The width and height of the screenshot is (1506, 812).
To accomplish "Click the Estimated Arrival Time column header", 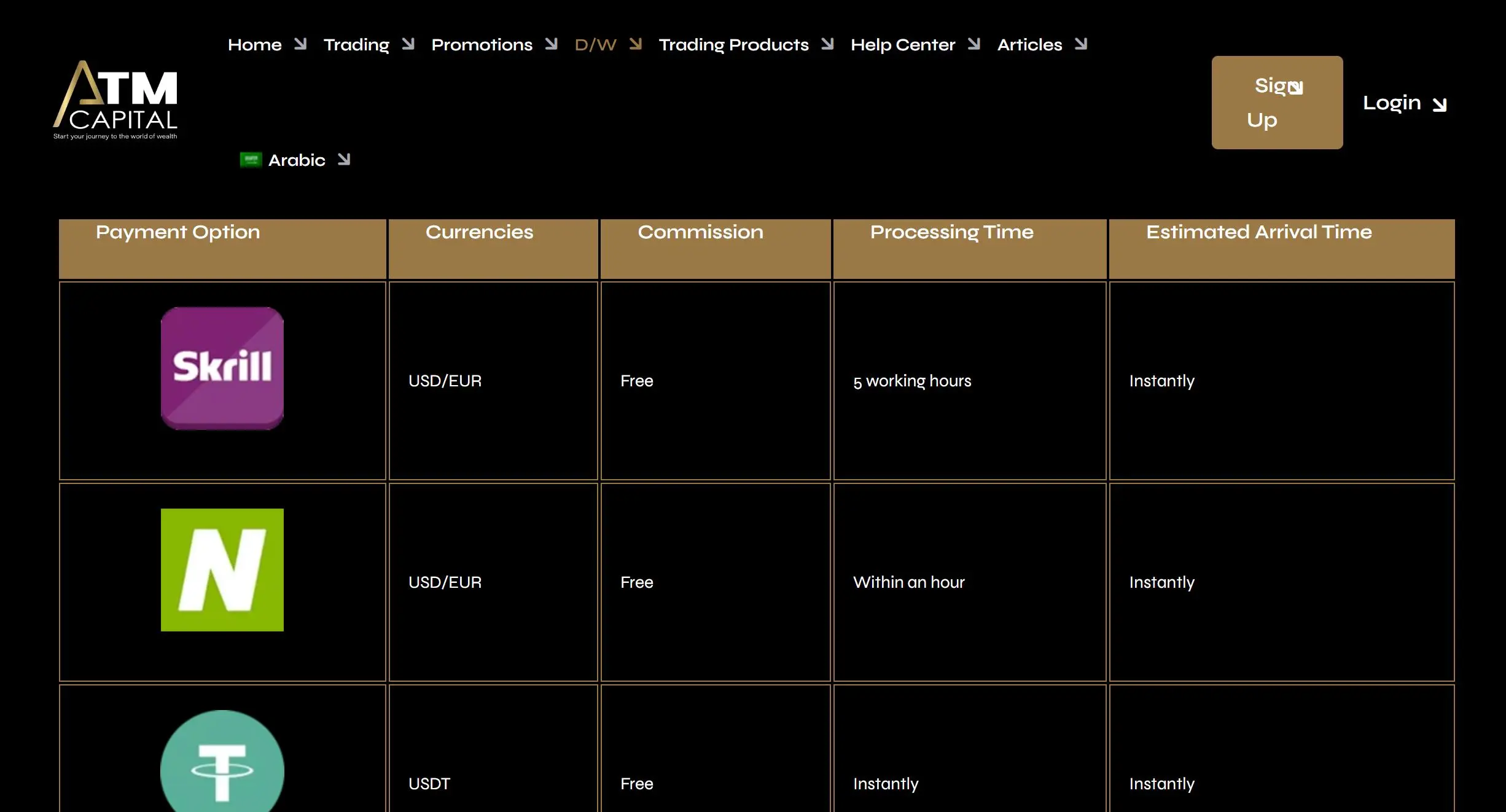I will coord(1282,249).
